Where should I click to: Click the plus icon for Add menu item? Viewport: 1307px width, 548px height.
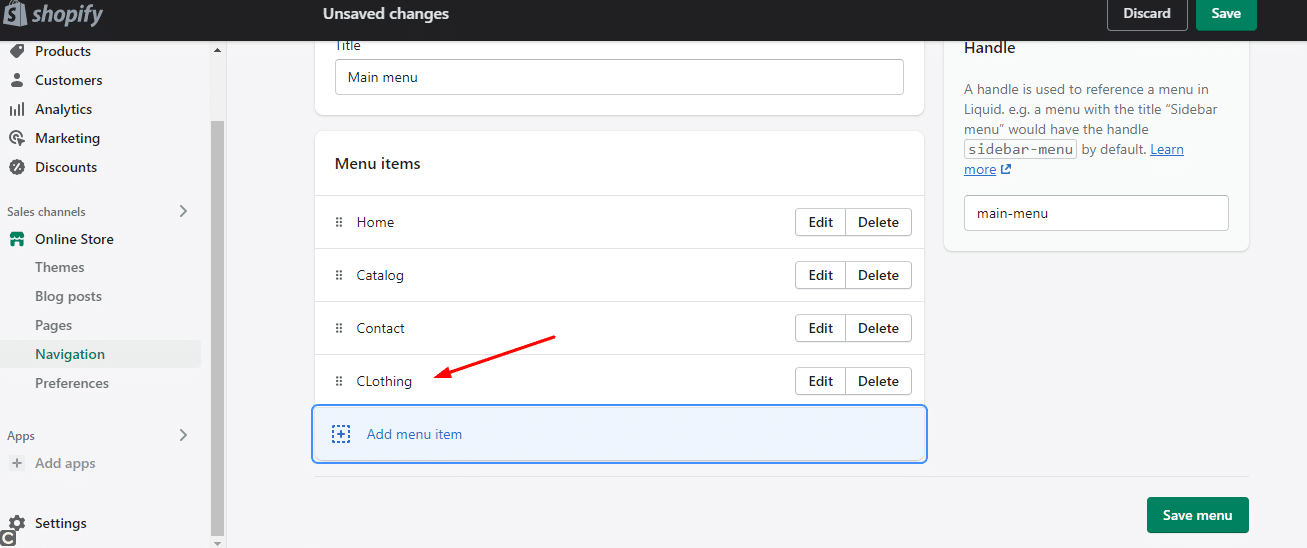point(341,434)
